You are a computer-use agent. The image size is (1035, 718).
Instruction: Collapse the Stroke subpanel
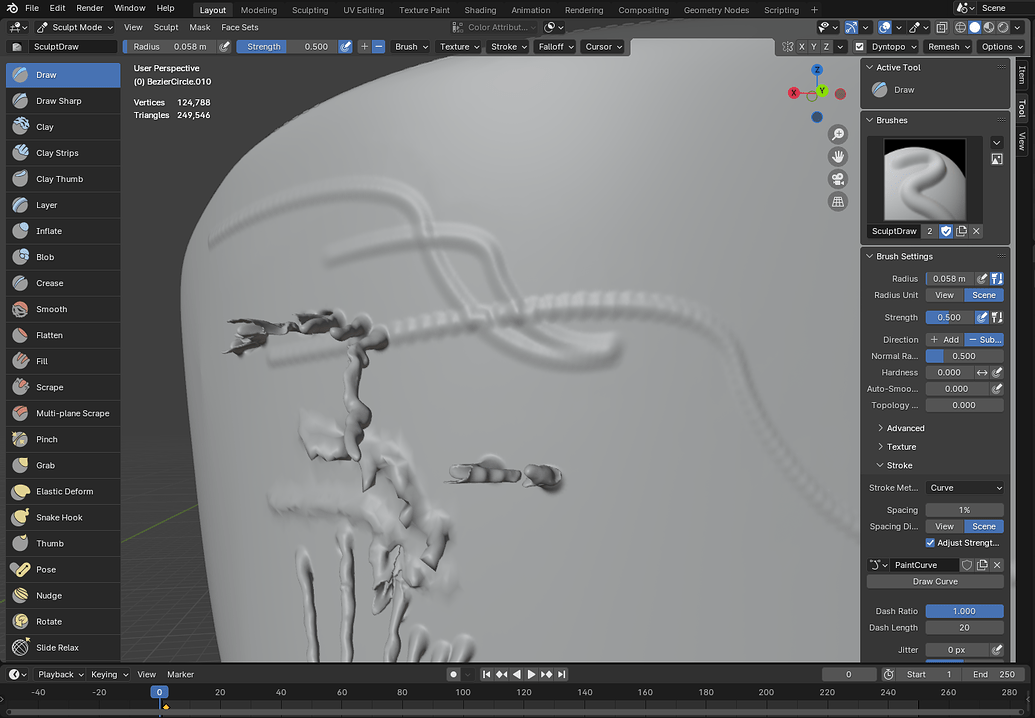(x=899, y=465)
